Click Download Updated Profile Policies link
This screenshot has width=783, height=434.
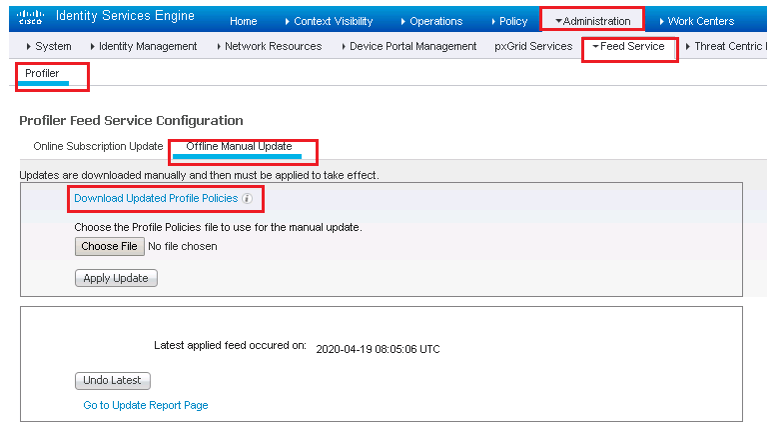click(156, 198)
